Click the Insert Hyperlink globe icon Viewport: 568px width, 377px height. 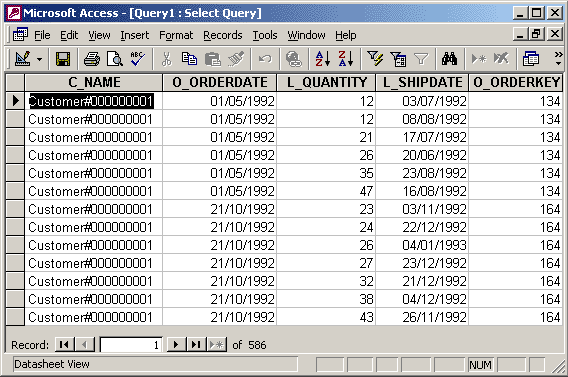click(293, 59)
